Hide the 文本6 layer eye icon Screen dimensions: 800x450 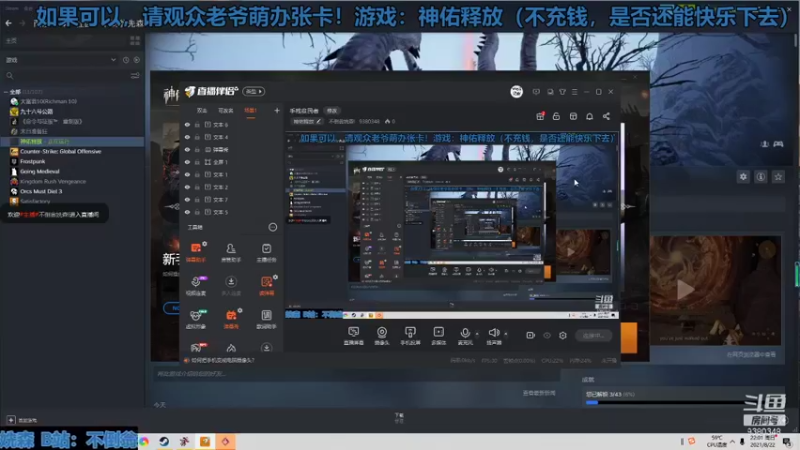[187, 124]
